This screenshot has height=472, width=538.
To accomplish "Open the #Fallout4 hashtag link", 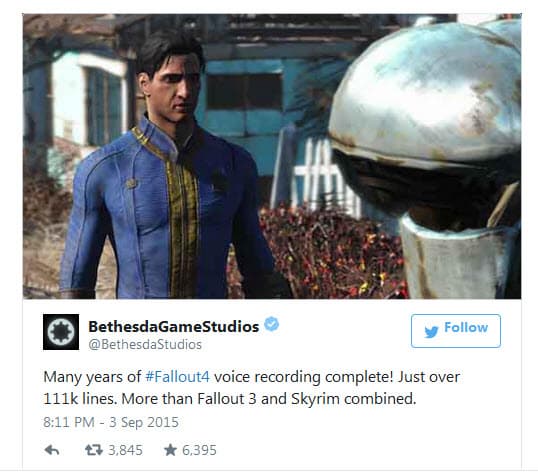I will coord(177,377).
